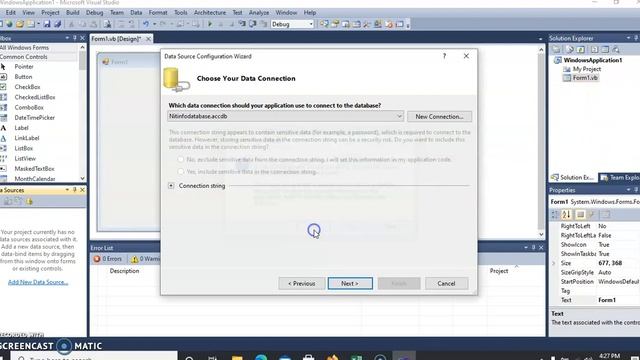Sort properties alphabetically with the A-Z icon
The width and height of the screenshot is (640, 360).
click(x=566, y=214)
